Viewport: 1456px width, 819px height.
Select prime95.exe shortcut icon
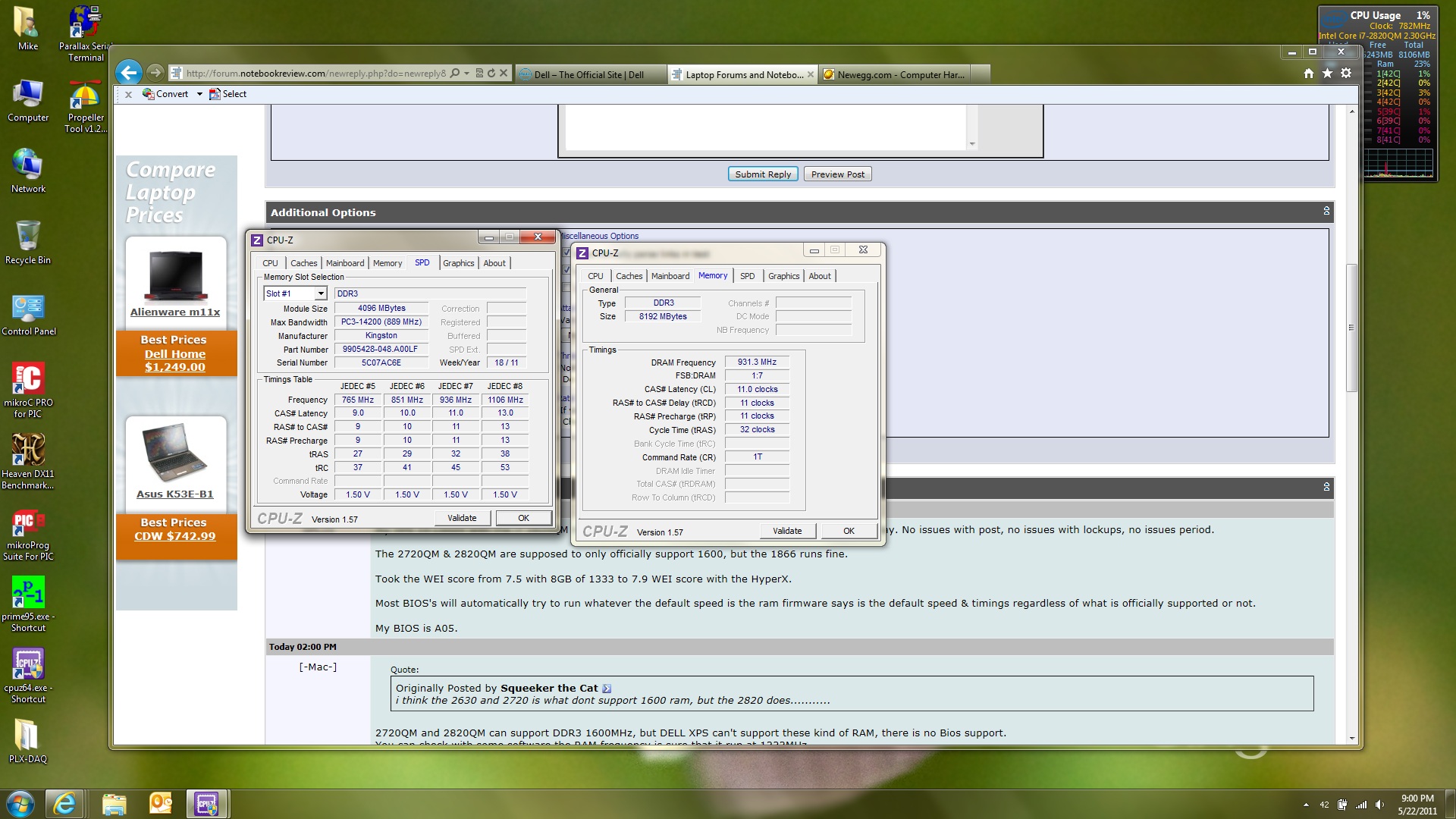[x=28, y=604]
